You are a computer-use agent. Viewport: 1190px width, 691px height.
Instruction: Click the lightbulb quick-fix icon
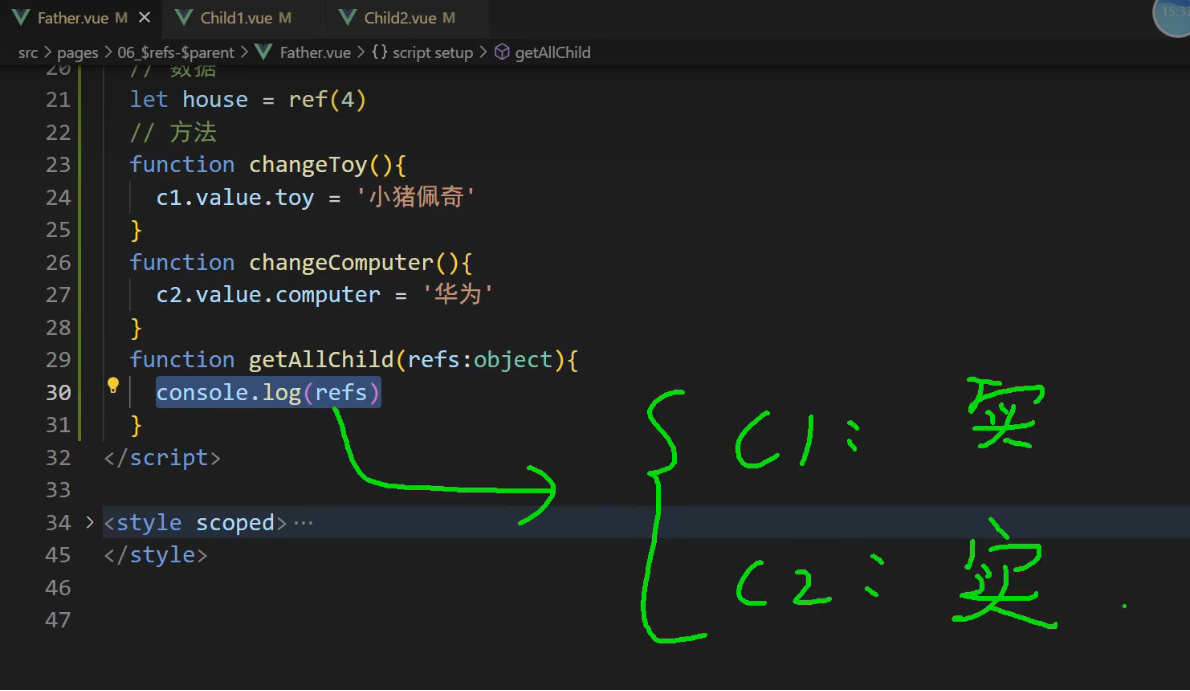pos(113,386)
